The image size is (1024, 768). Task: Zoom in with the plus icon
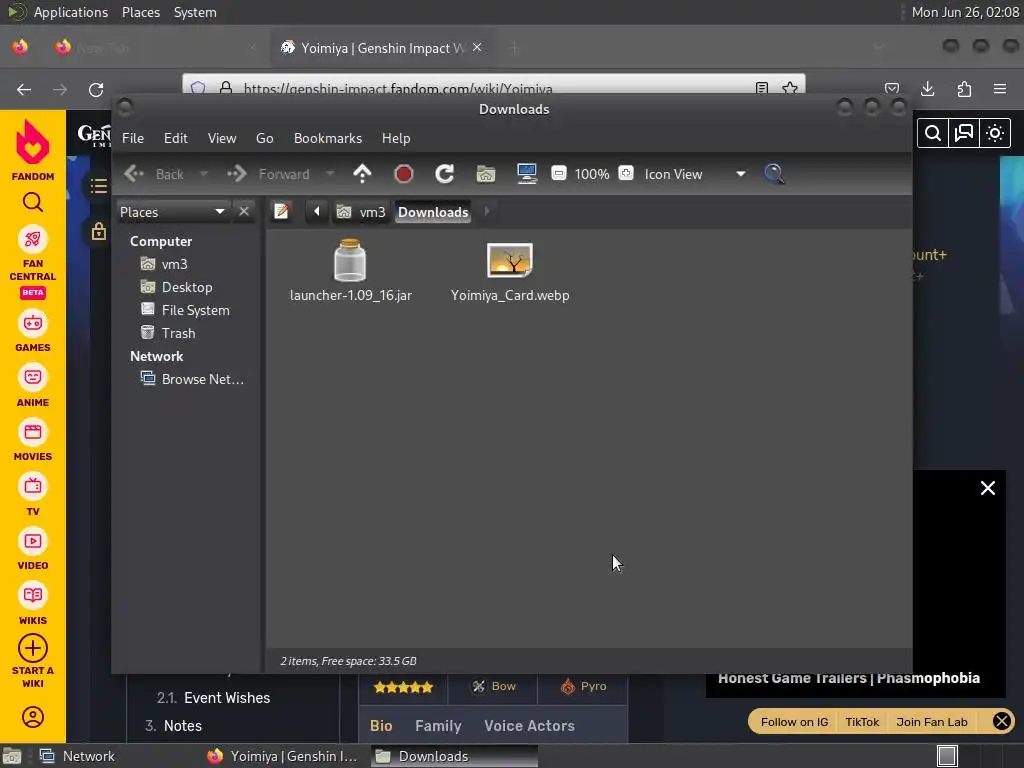click(x=626, y=174)
